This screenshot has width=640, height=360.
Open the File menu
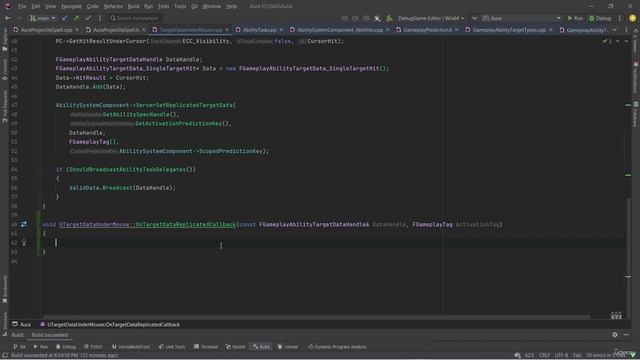(22, 7)
